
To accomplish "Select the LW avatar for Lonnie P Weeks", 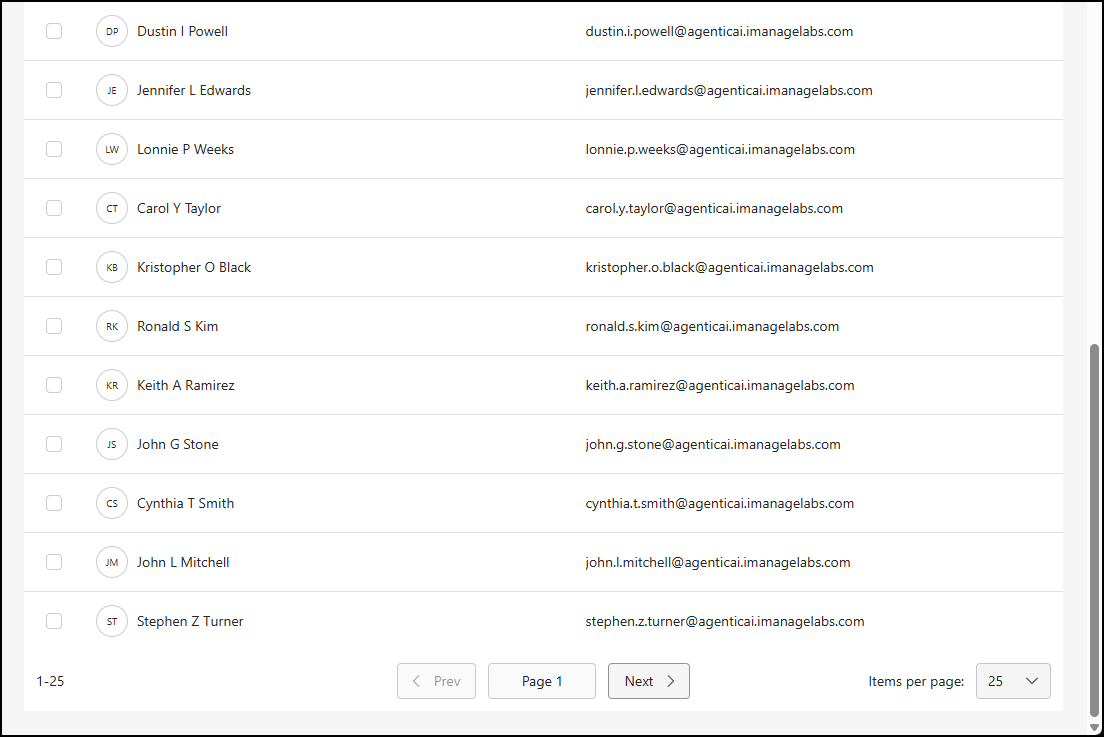I will [x=112, y=149].
